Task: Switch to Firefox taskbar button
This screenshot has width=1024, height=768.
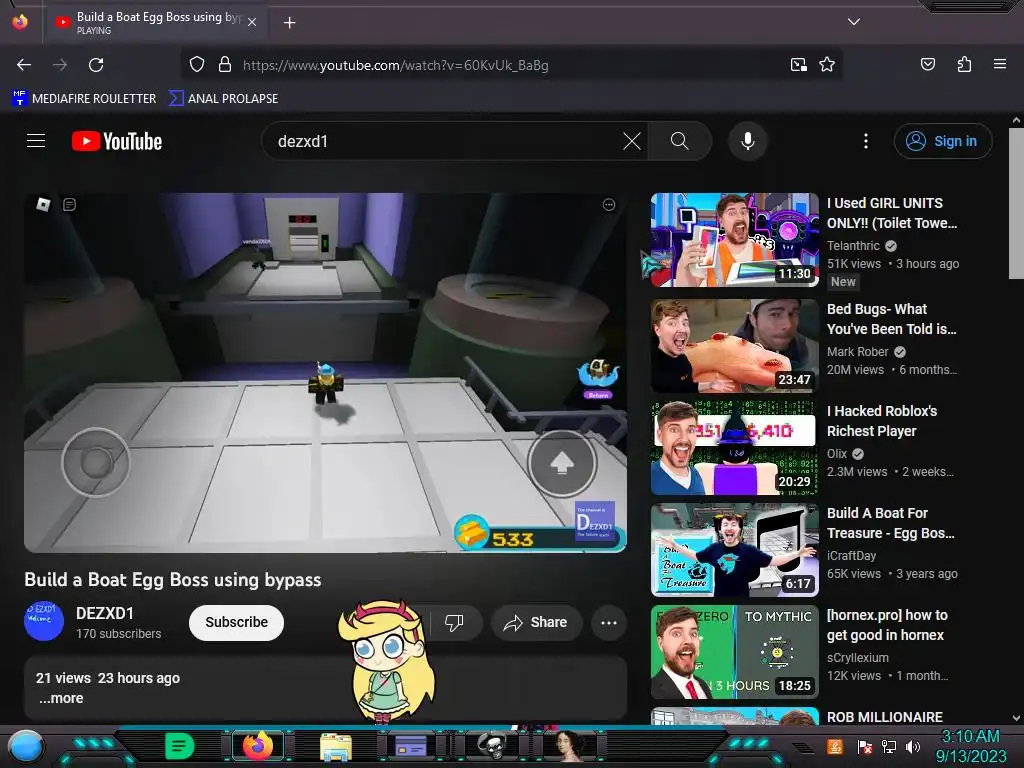Action: pyautogui.click(x=257, y=746)
